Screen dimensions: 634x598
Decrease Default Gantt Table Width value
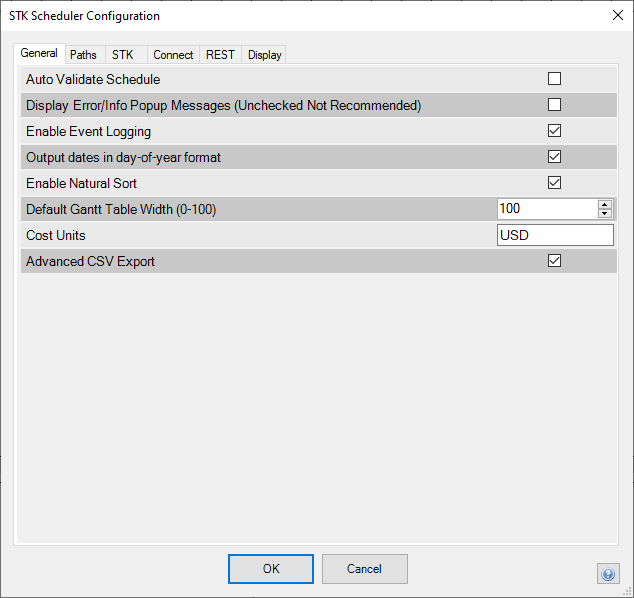click(x=604, y=213)
